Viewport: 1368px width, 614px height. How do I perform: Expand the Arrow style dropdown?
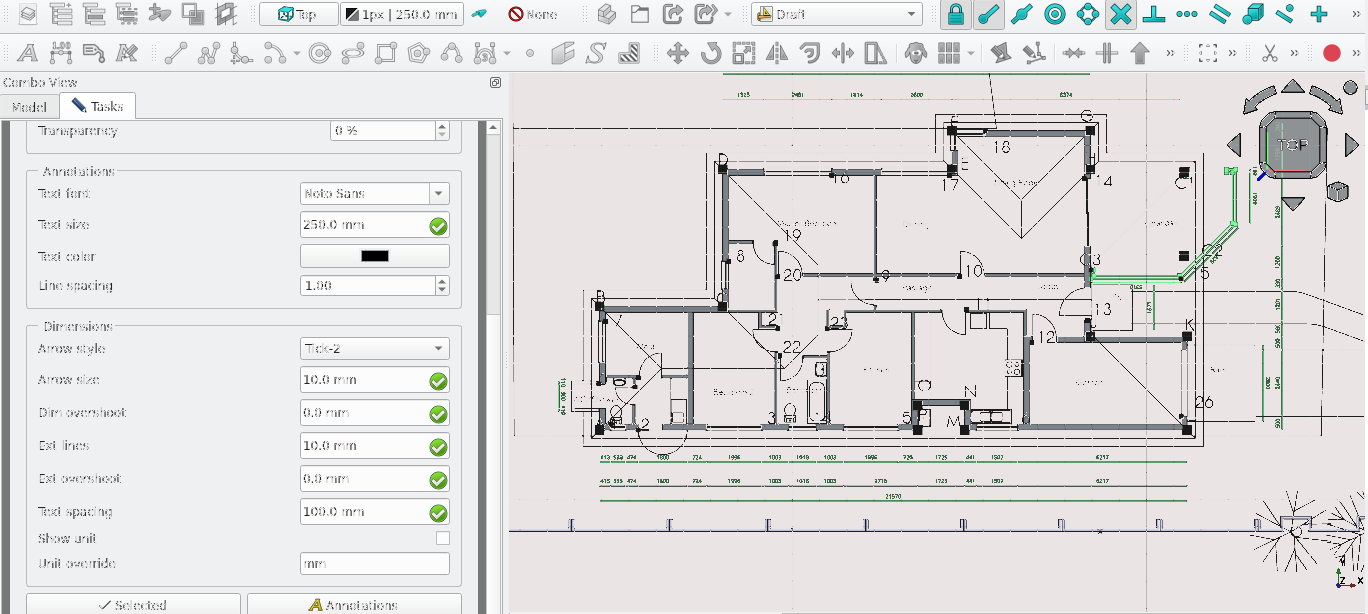(374, 349)
